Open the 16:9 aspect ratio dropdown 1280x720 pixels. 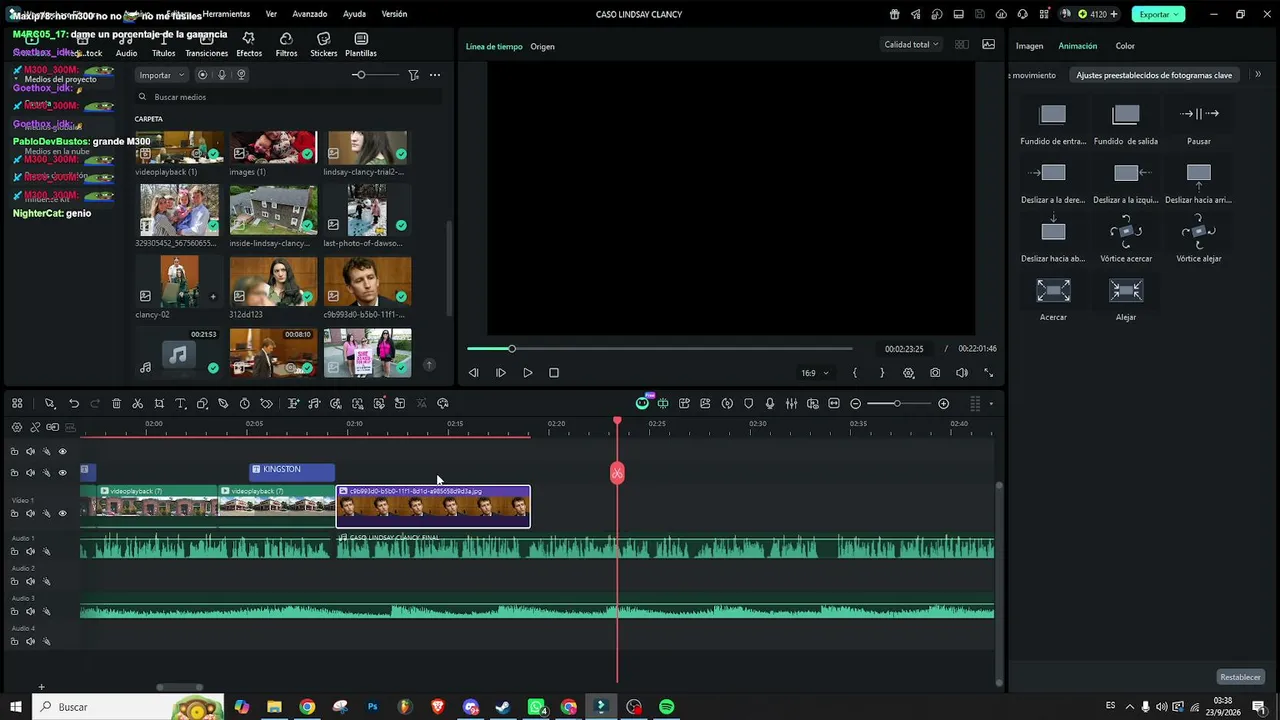(814, 373)
